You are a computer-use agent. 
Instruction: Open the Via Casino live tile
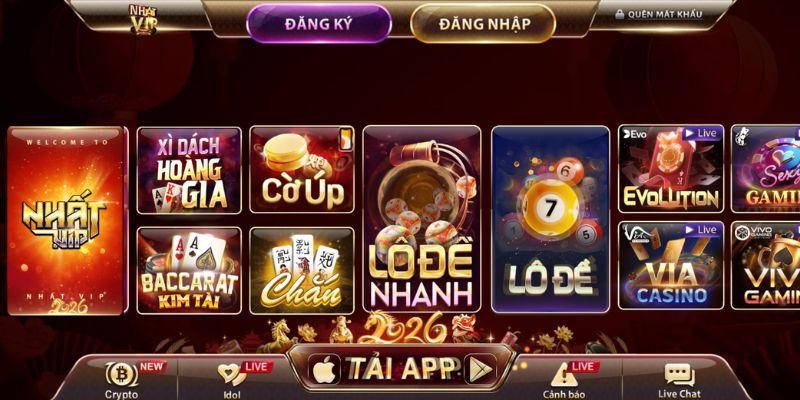(x=671, y=265)
